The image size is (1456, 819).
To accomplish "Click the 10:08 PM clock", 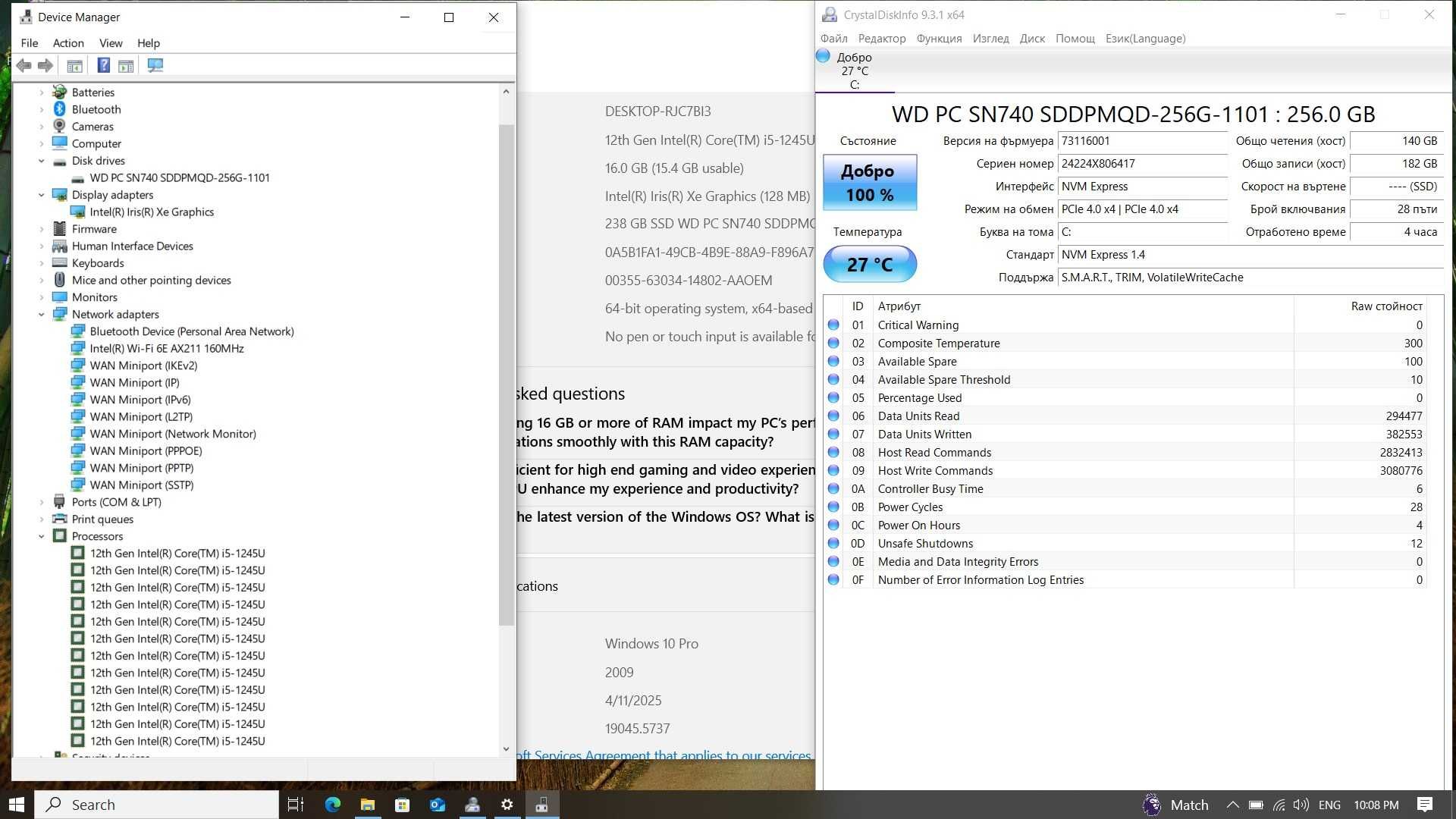I will point(1376,805).
